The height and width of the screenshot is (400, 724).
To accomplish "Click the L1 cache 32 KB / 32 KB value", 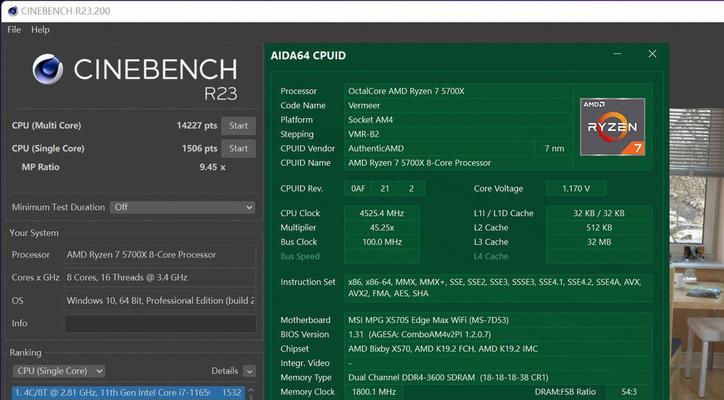I will 599,213.
